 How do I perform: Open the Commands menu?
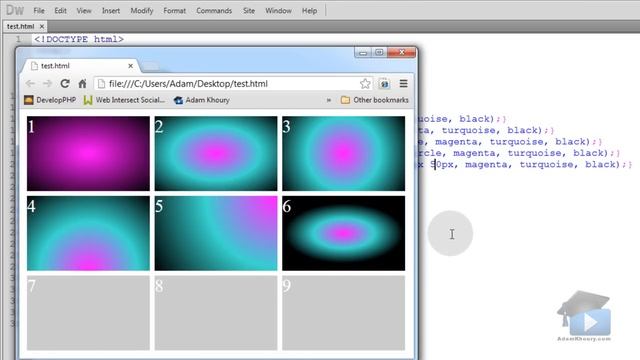(214, 11)
